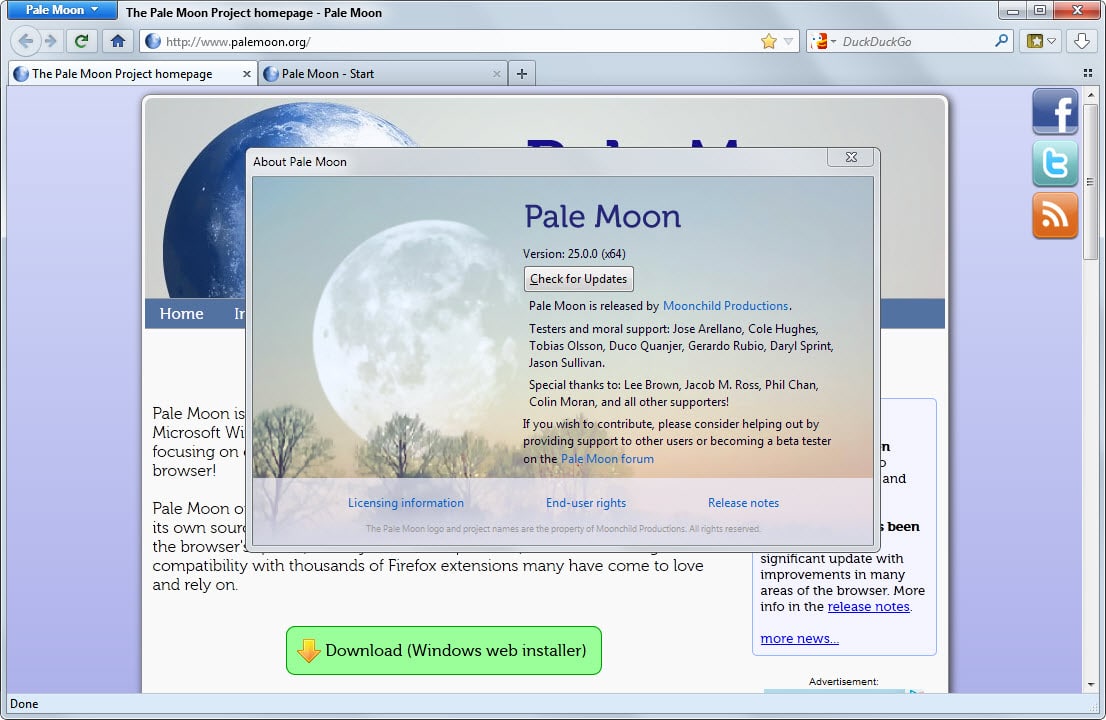Close The Pale Moon Project homepage tab

pyautogui.click(x=246, y=73)
